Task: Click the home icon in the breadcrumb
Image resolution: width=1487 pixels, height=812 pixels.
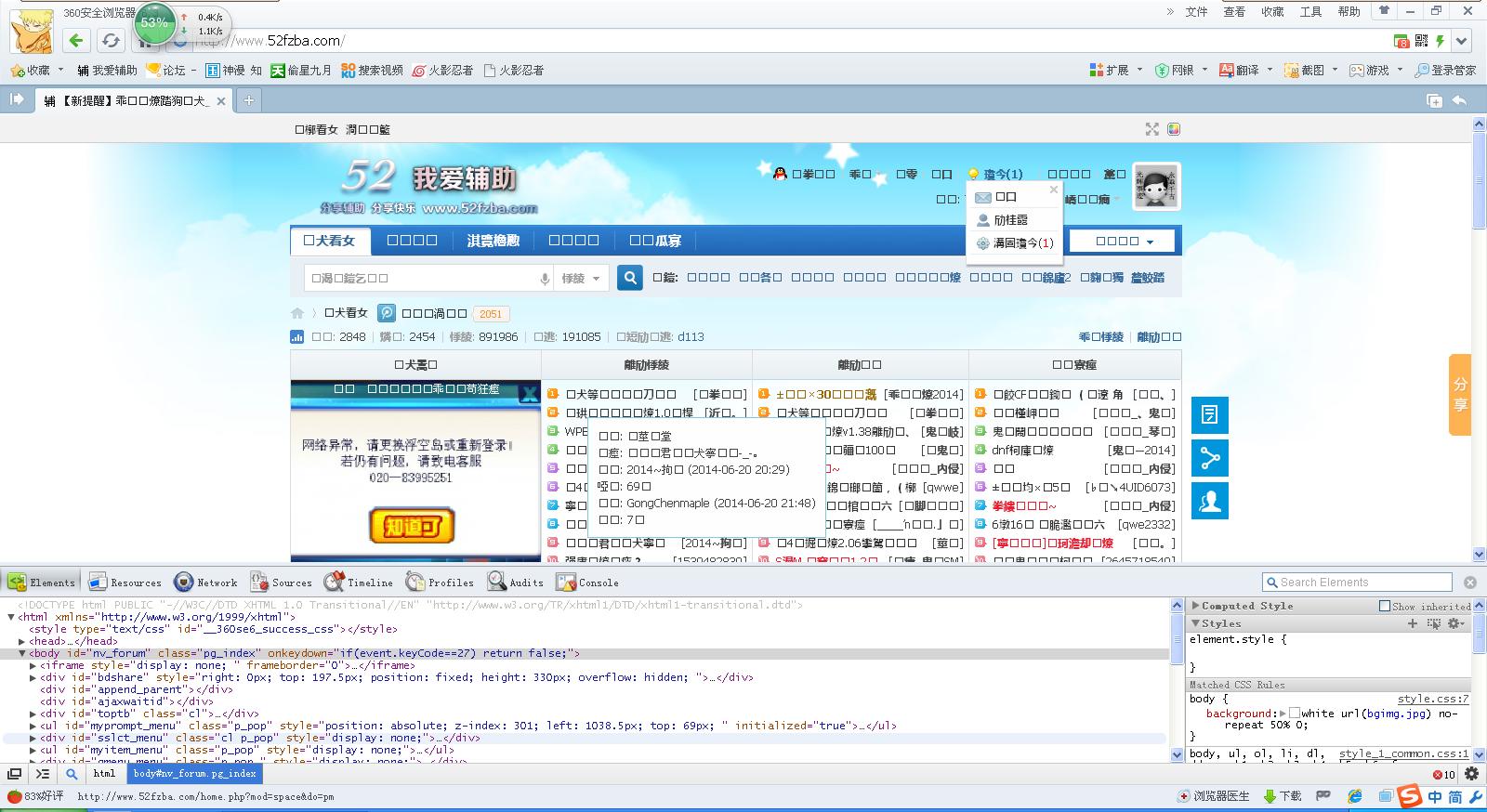Action: [x=297, y=313]
